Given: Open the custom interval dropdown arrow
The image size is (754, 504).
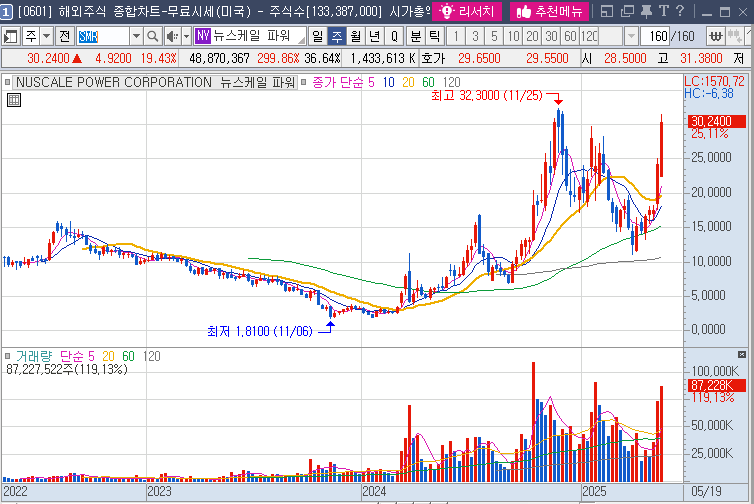Looking at the screenshot, I should 631,36.
